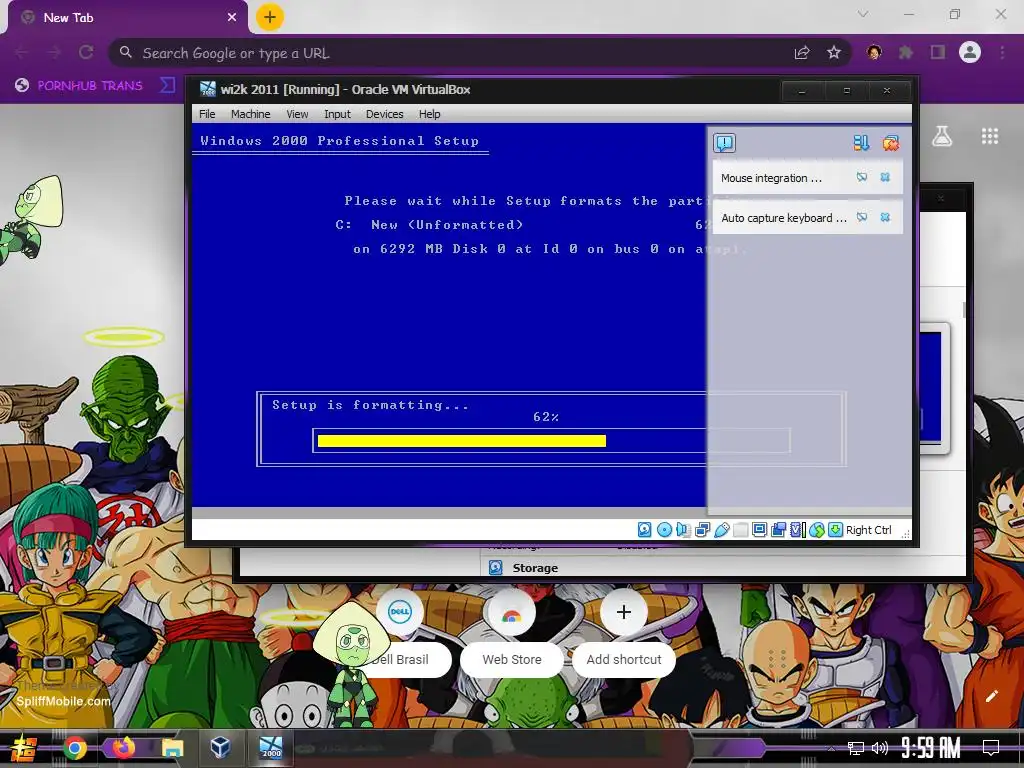Image resolution: width=1024 pixels, height=768 pixels.
Task: Open the Input menu
Action: tap(337, 114)
